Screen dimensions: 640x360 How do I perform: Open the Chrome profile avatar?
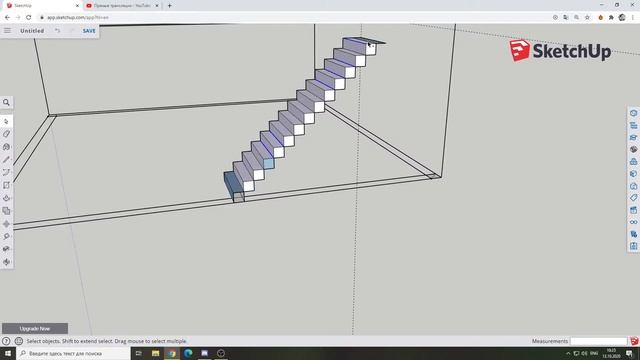(622, 18)
